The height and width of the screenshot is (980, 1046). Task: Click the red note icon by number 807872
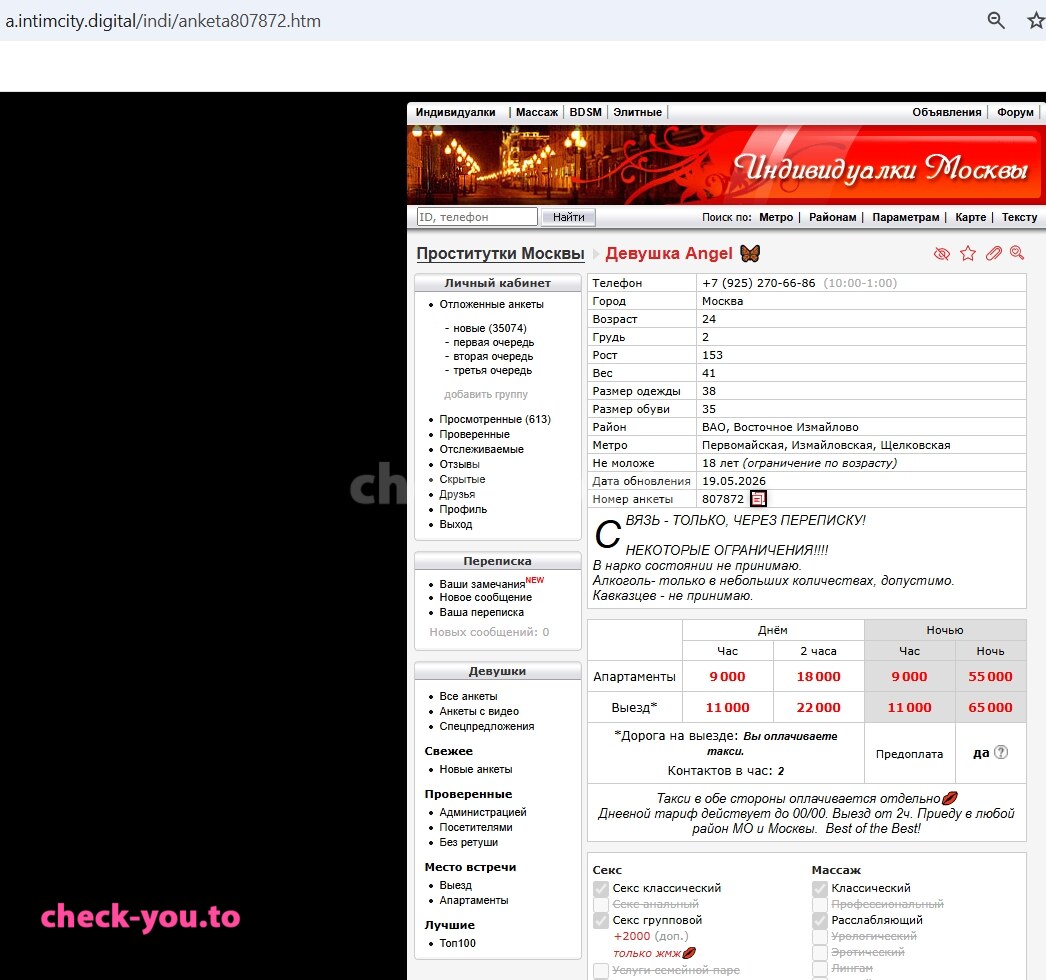(758, 498)
